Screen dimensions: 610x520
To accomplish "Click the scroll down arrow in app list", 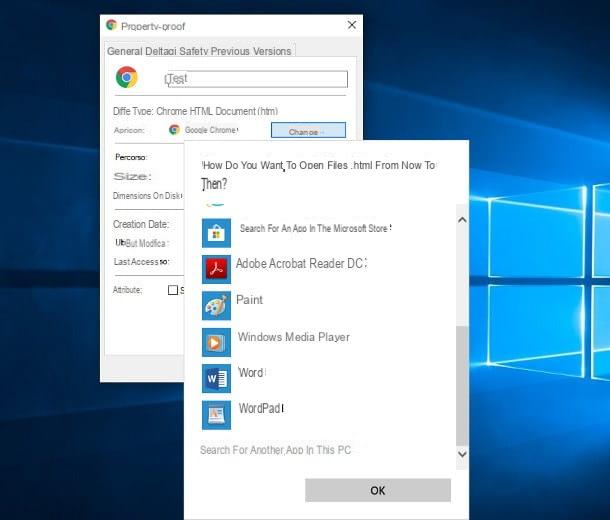I will coord(462,453).
